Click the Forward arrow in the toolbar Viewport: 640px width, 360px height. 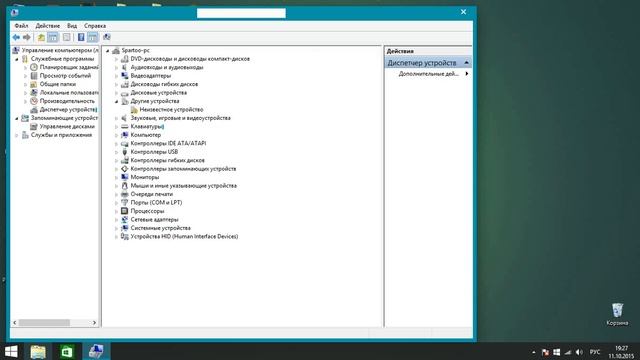tap(27, 38)
